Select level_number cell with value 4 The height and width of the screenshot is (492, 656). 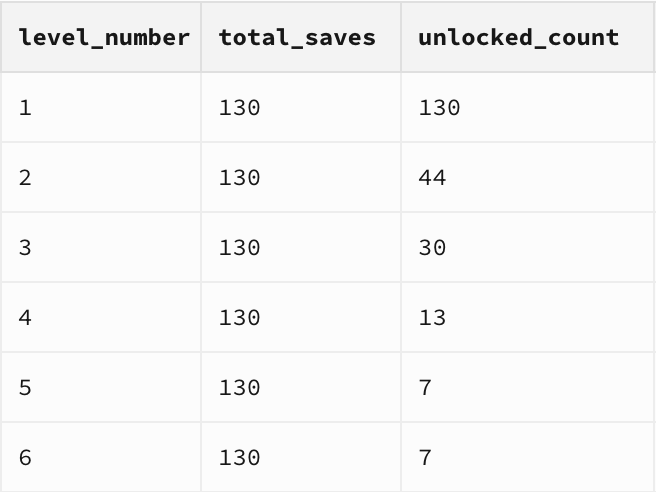(101, 317)
